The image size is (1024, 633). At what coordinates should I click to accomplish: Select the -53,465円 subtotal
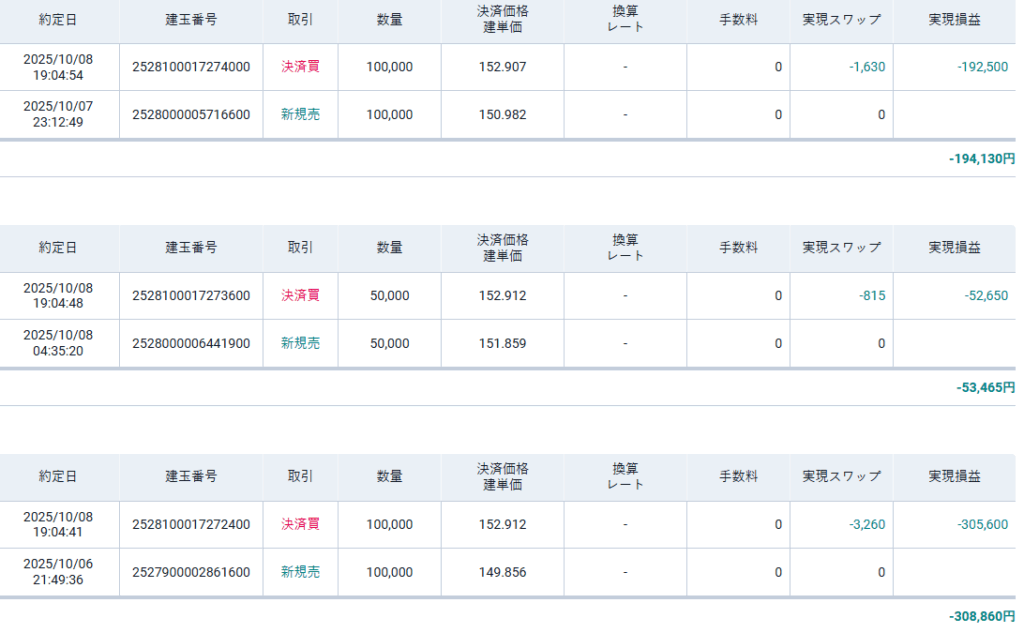(x=984, y=387)
